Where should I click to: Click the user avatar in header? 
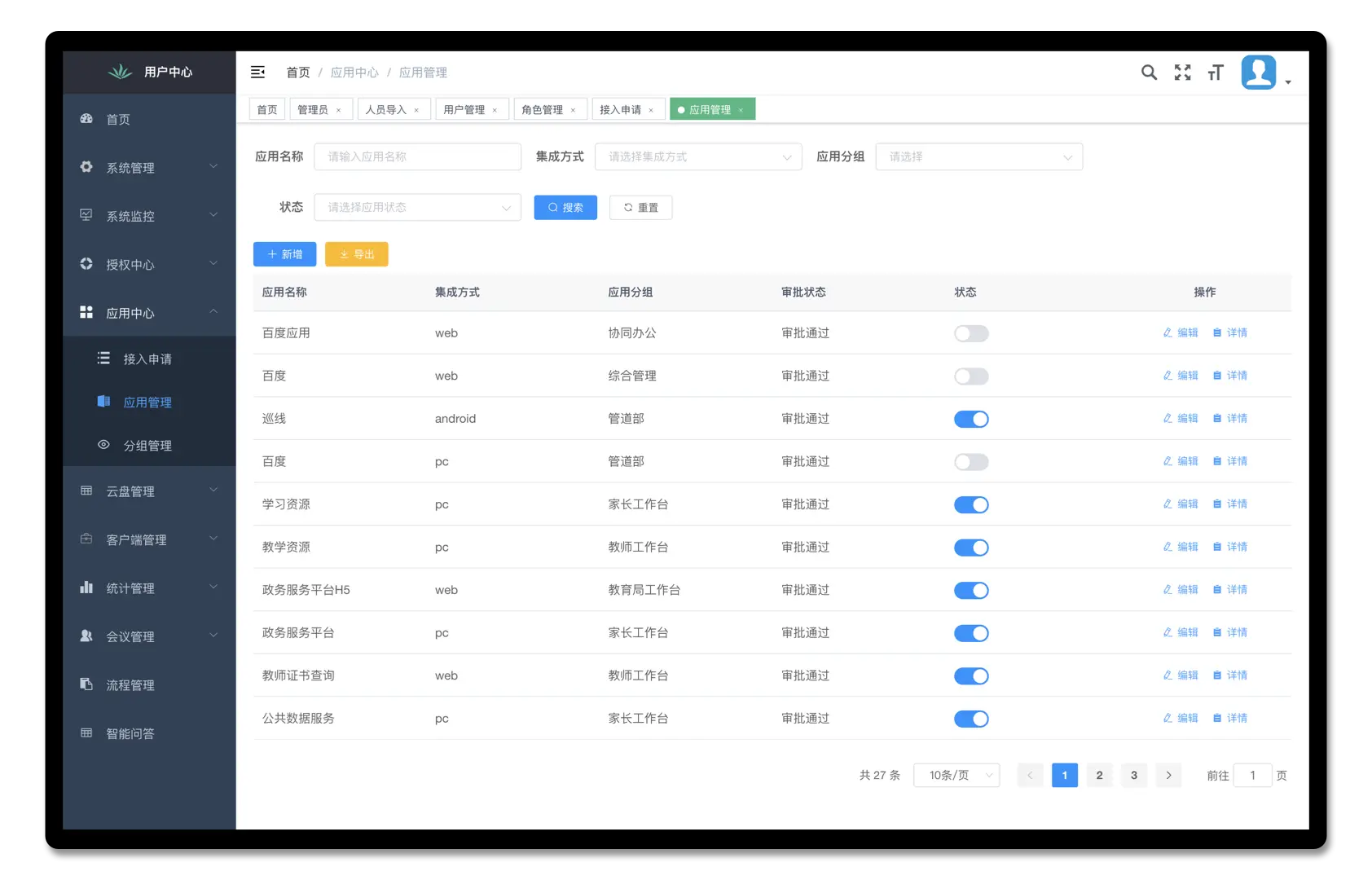[1258, 73]
